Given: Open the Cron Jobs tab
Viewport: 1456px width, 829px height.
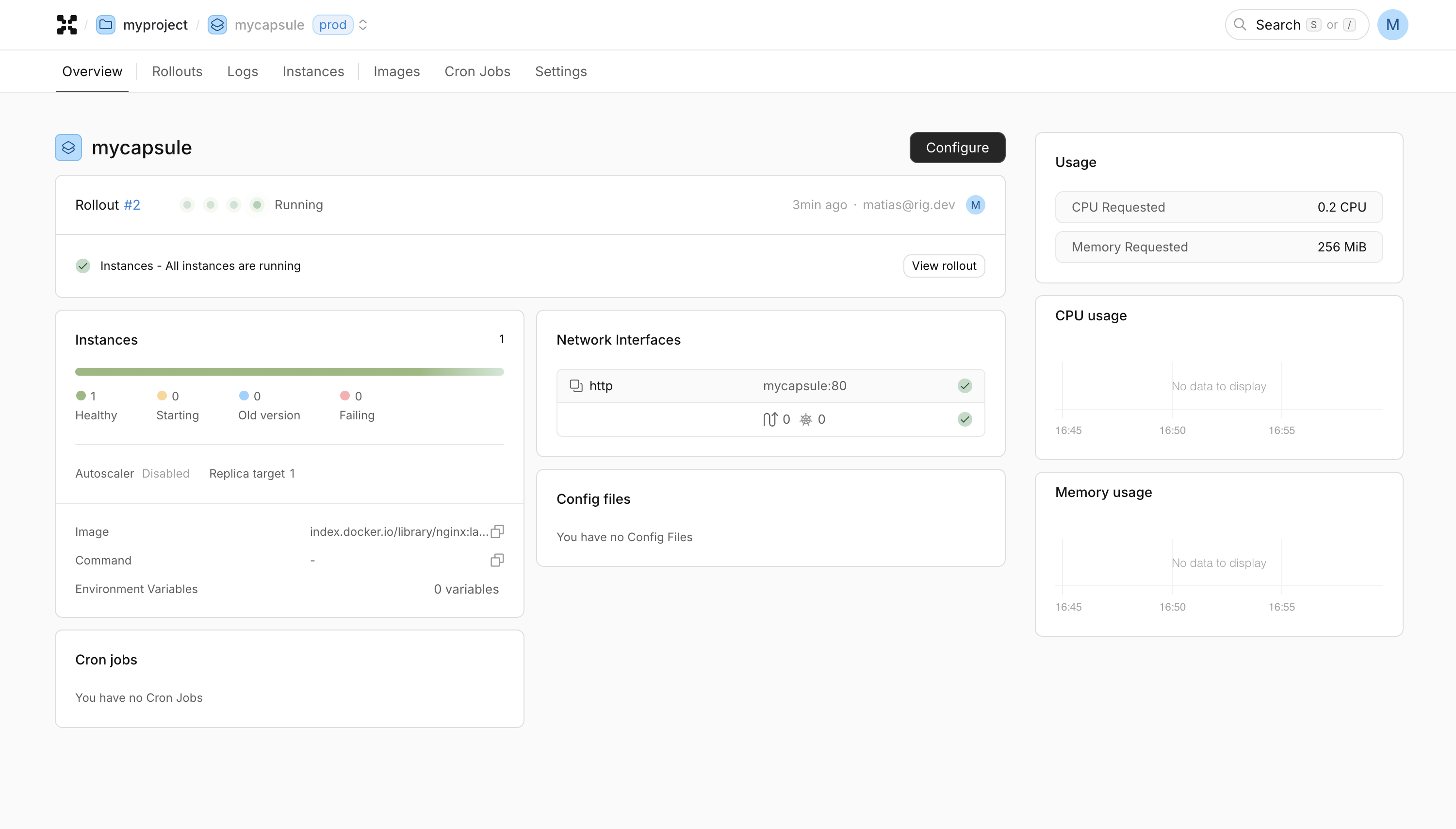Looking at the screenshot, I should pos(477,71).
